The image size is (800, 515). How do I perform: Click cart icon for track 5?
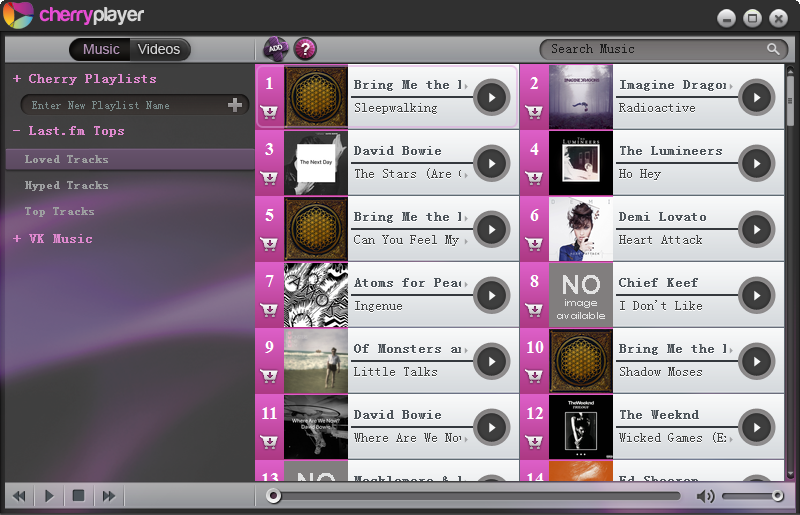[x=269, y=243]
